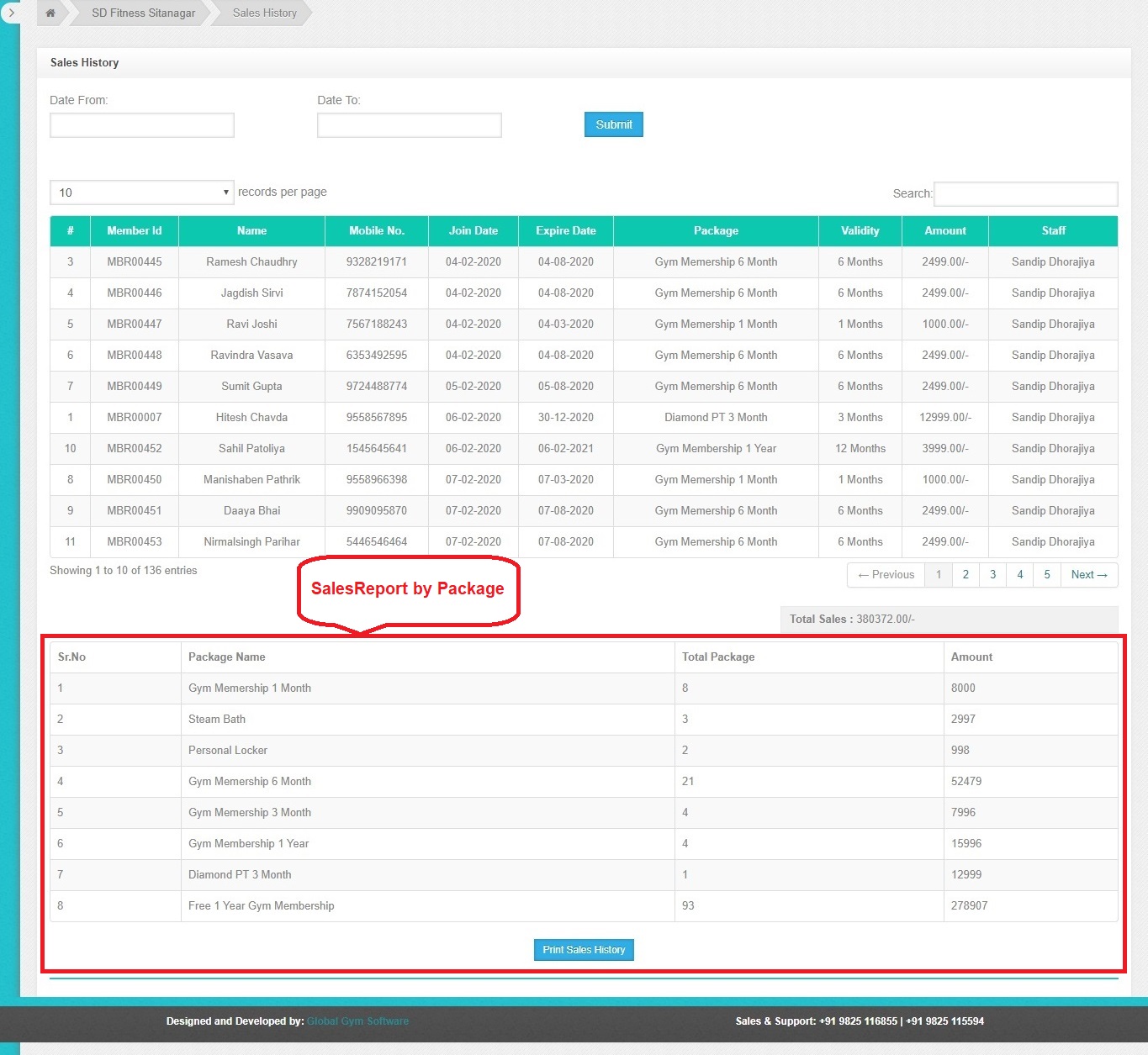Jump to page 5 of sales entries
This screenshot has height=1055, width=1148.
pyautogui.click(x=1046, y=574)
